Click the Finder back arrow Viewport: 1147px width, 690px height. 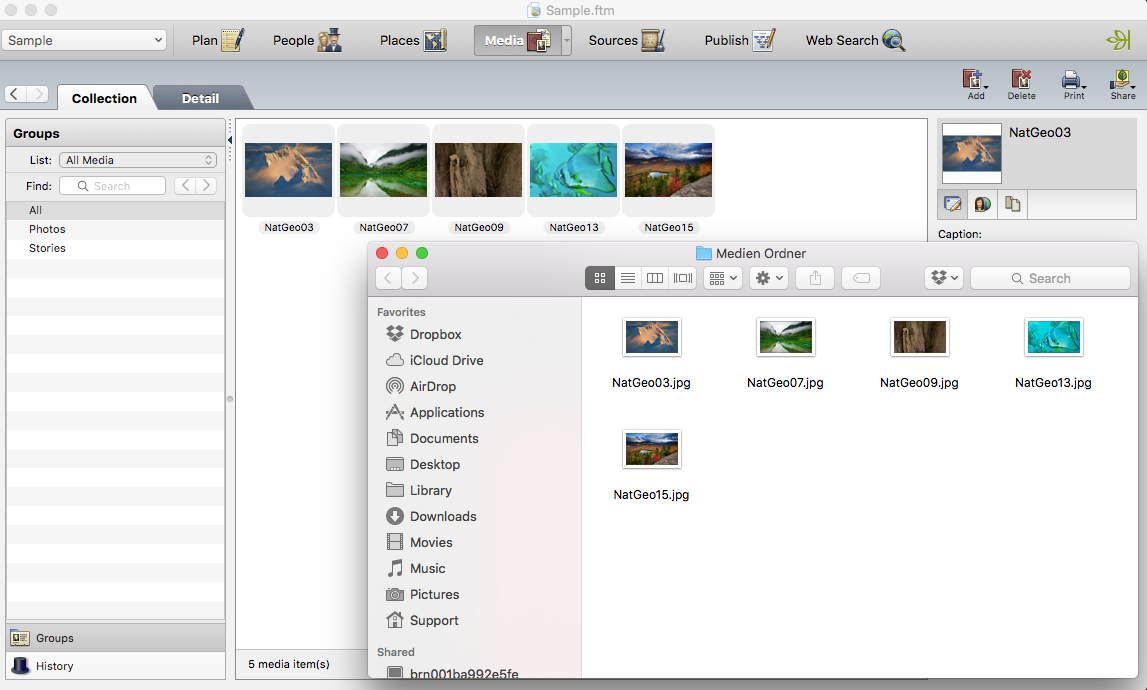coord(388,278)
